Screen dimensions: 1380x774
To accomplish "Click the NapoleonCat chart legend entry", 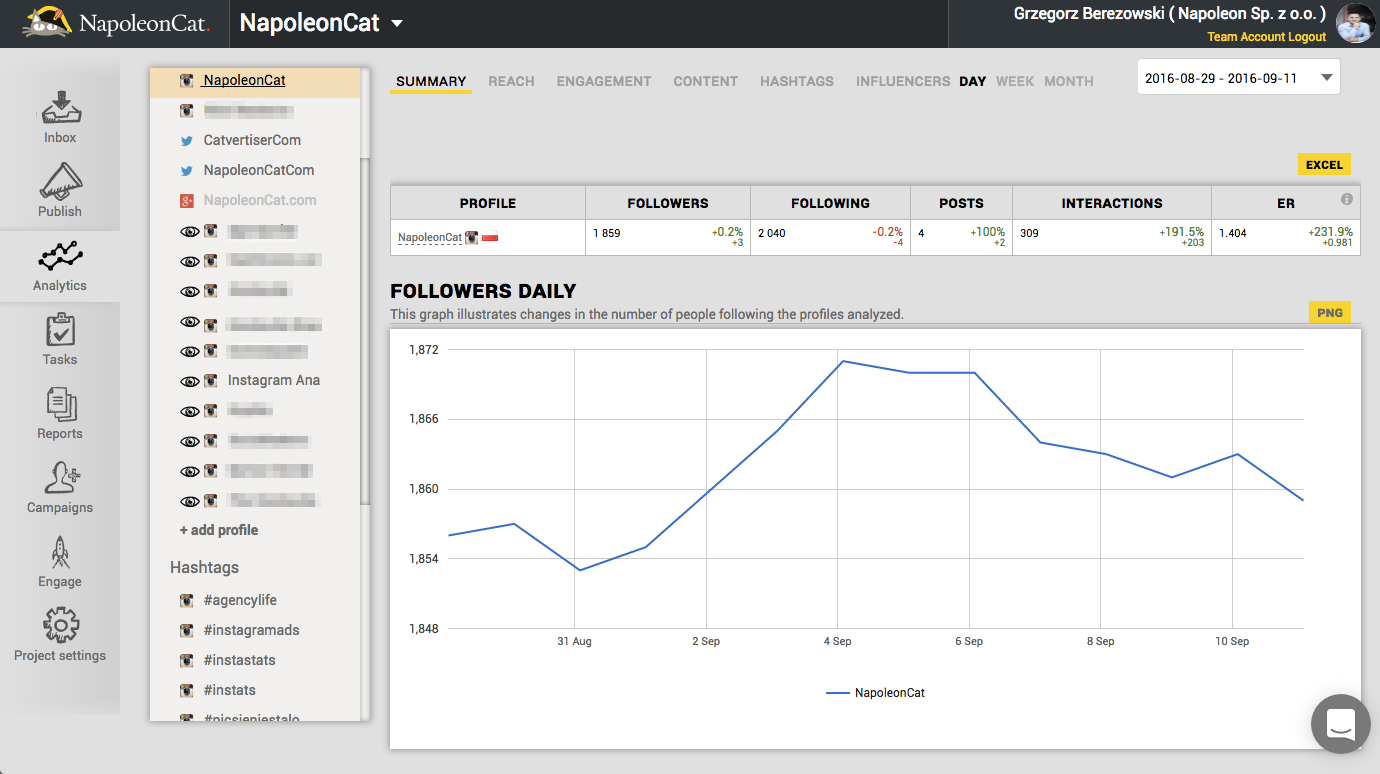I will (876, 693).
